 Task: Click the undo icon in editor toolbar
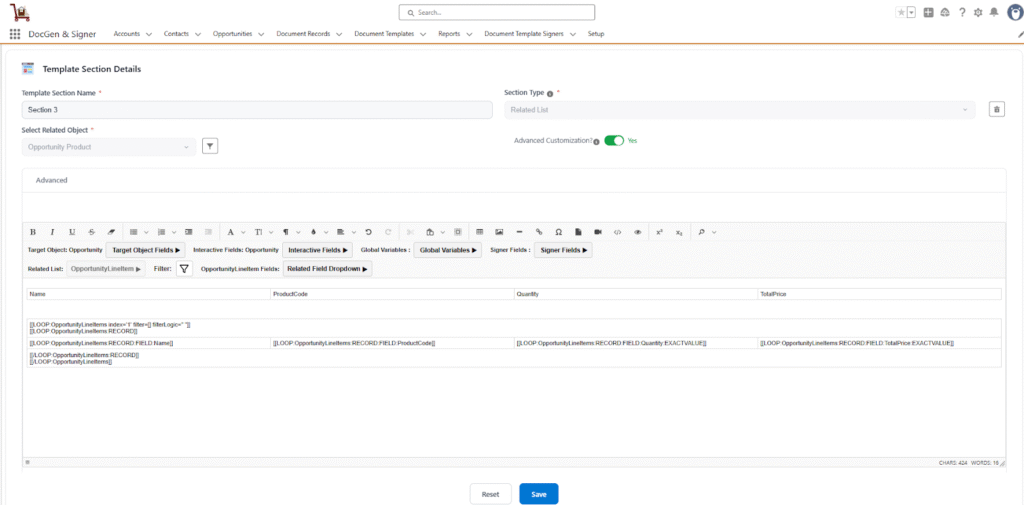tap(368, 231)
